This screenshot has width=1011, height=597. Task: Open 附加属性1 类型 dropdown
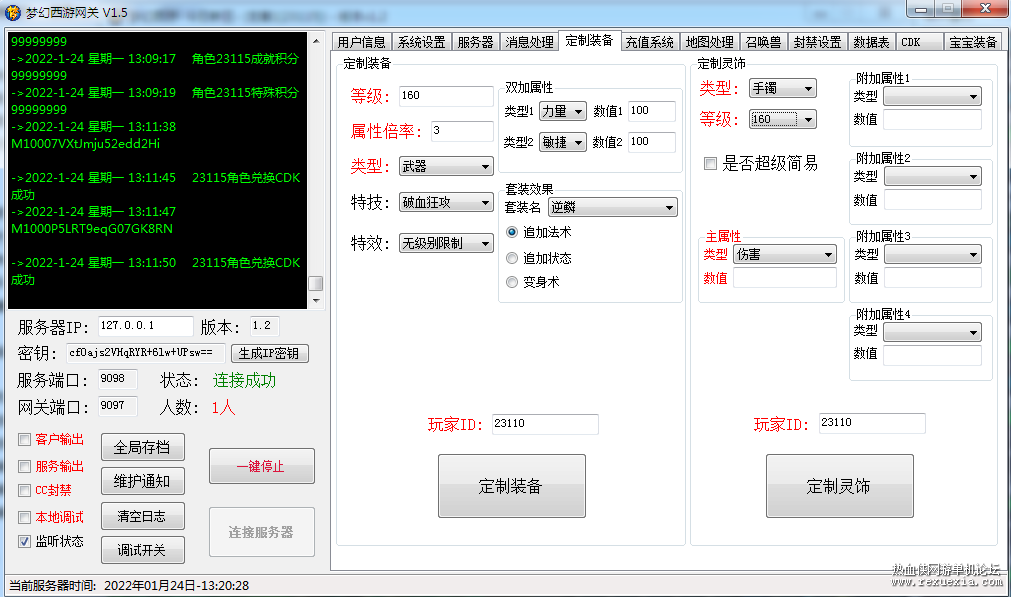932,97
